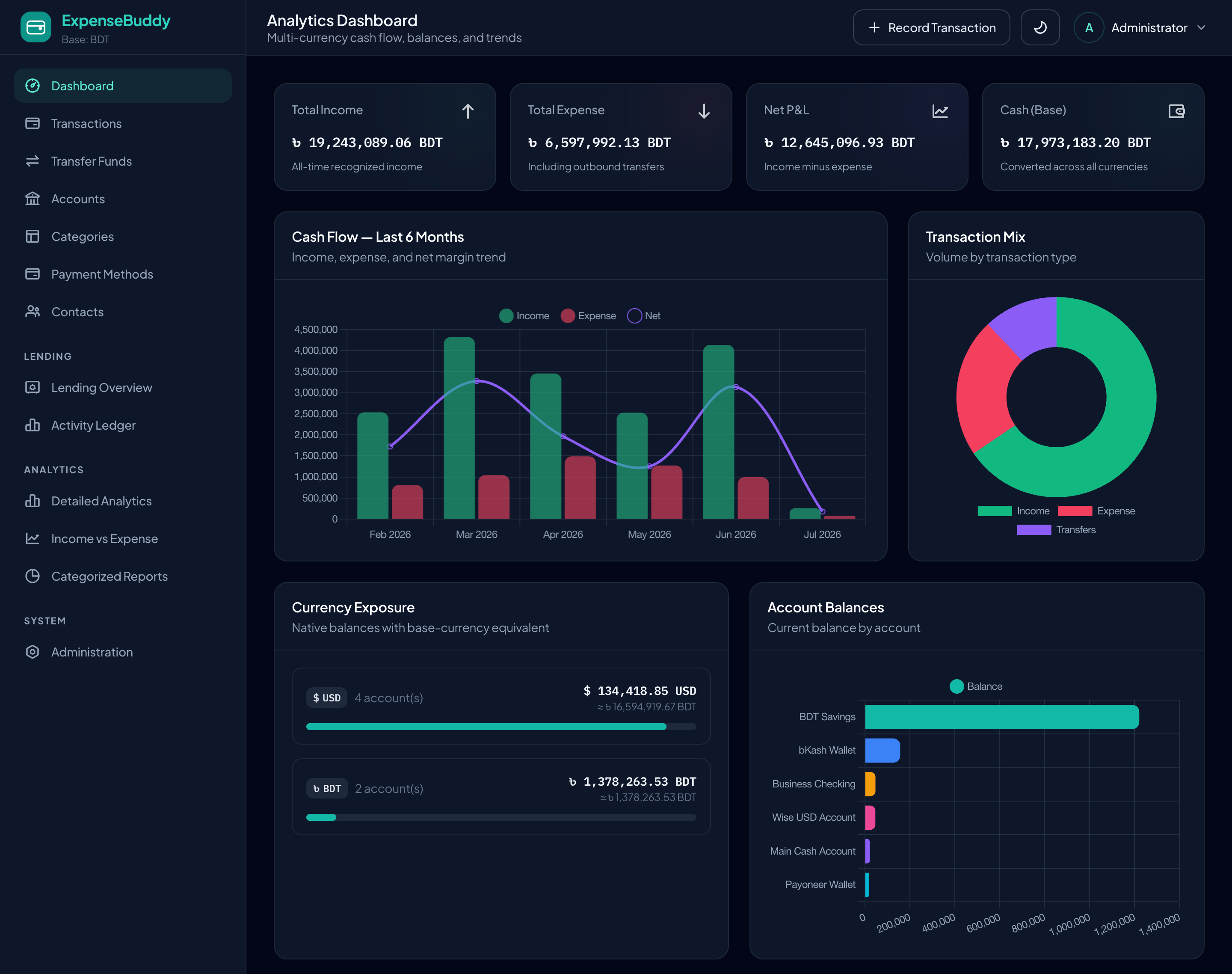Image resolution: width=1232 pixels, height=974 pixels.
Task: Click the Activity Ledger chart icon
Action: coord(33,425)
